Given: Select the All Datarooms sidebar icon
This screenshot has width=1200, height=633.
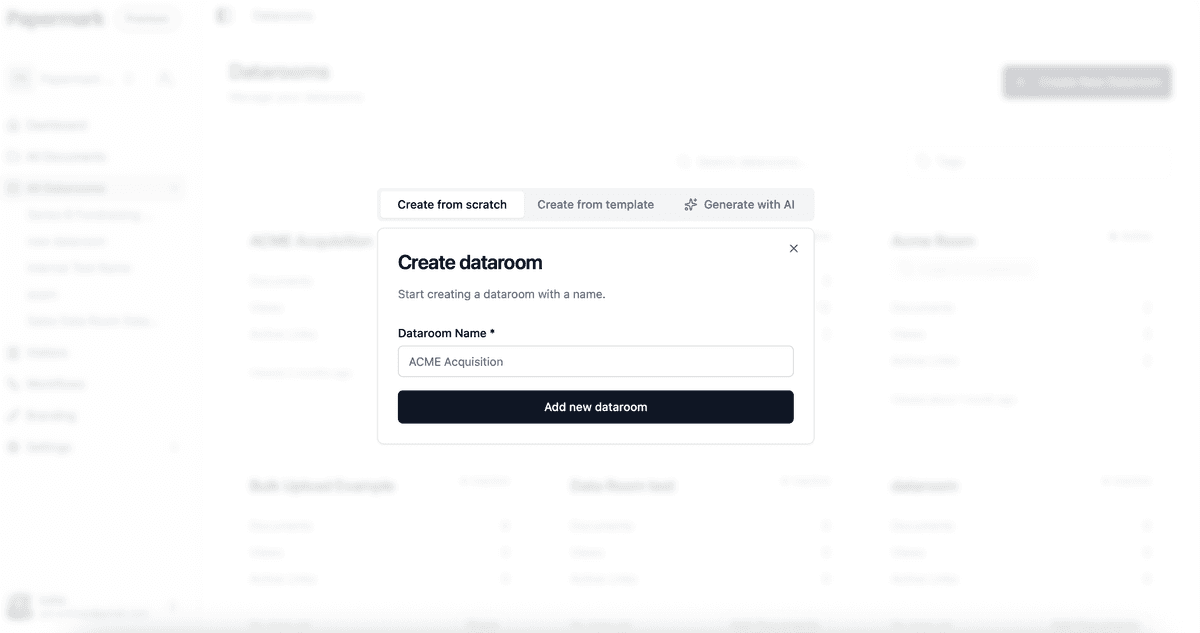Looking at the screenshot, I should point(13,187).
